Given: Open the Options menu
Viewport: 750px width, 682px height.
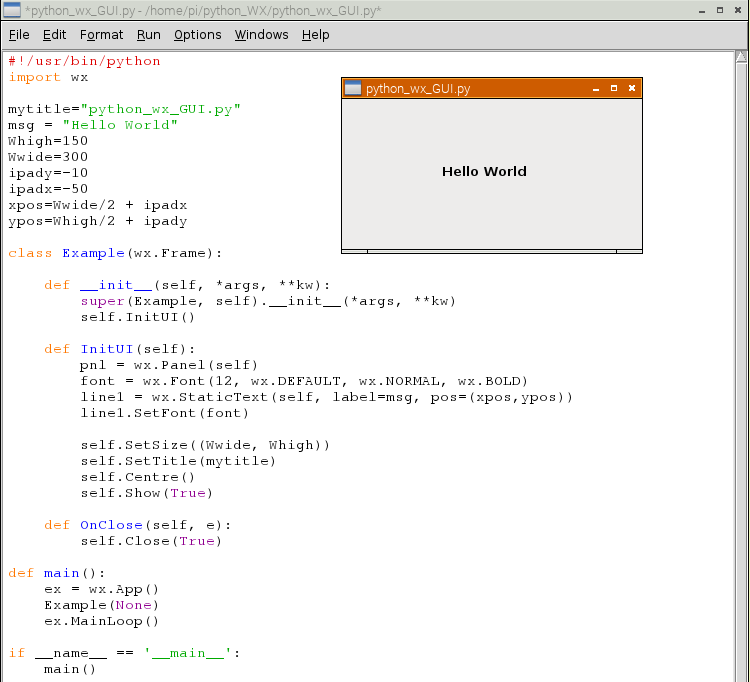Looking at the screenshot, I should pyautogui.click(x=197, y=34).
